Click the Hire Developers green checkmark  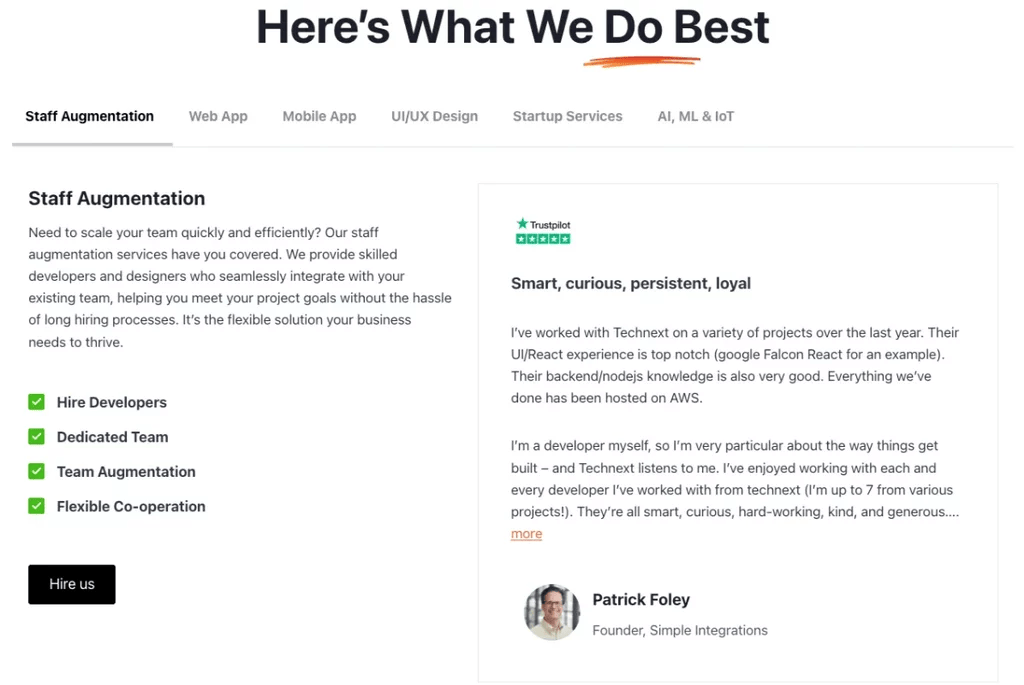[x=37, y=402]
